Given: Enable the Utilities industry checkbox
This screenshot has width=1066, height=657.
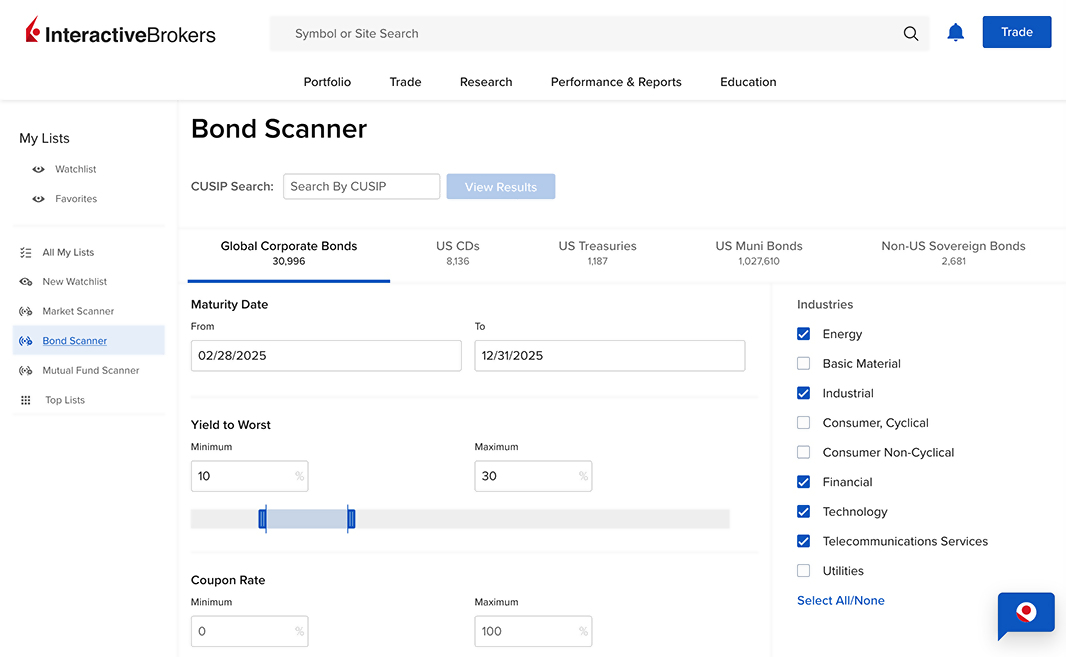Looking at the screenshot, I should coord(803,570).
